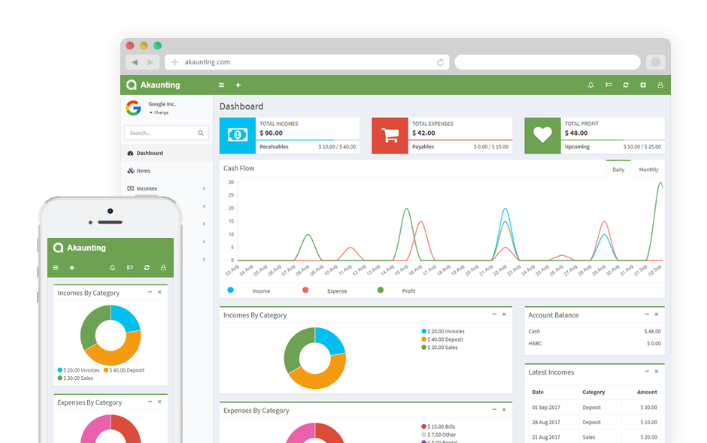Close desktop Incomes By Category panel
Screen dimensions: 707x443
(504, 314)
